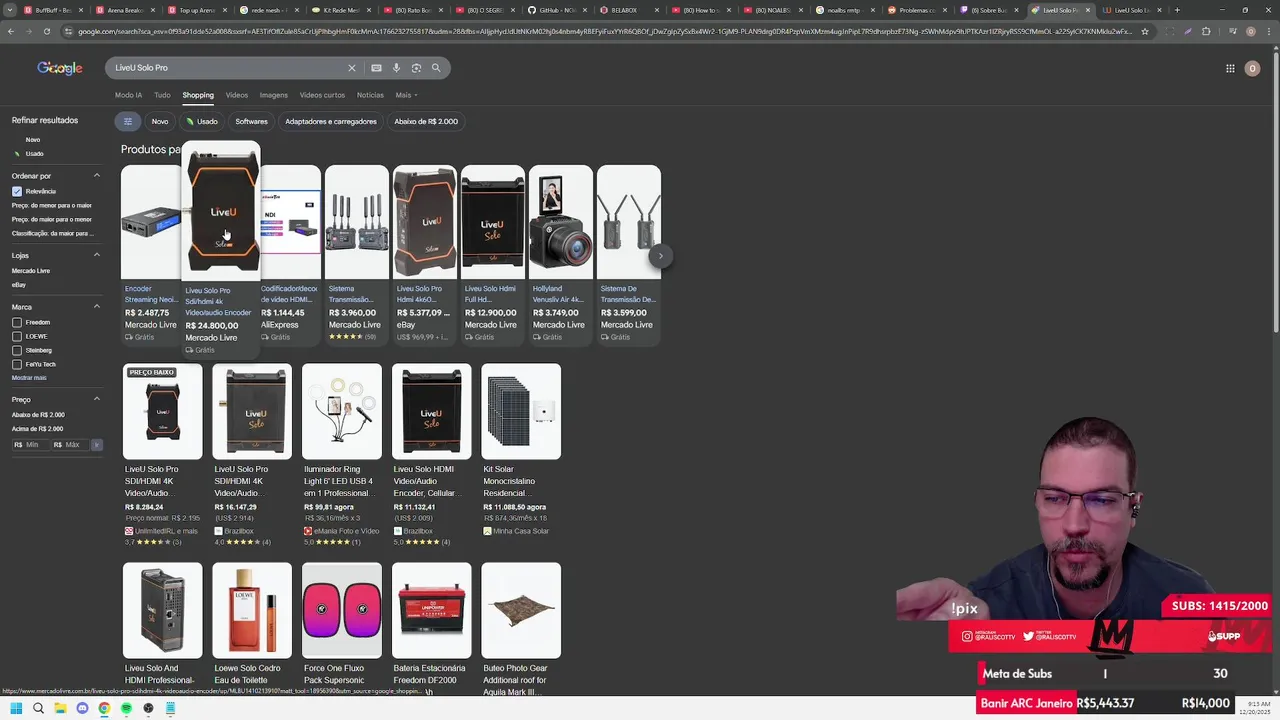This screenshot has width=1280, height=720.
Task: Start voice search with the microphone icon
Action: pos(396,68)
